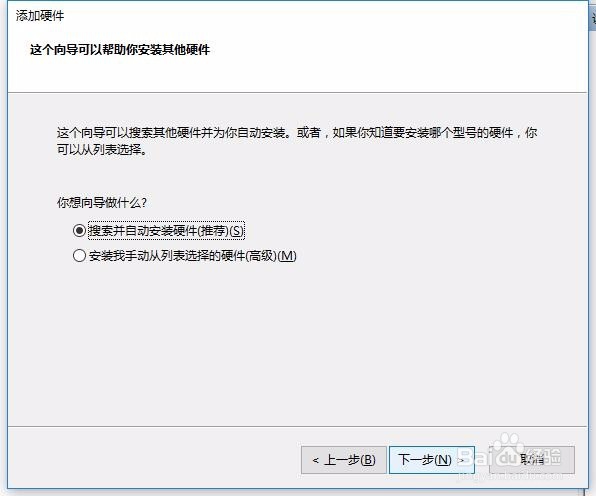Click the underlined (S) accelerator of first option

(236, 231)
